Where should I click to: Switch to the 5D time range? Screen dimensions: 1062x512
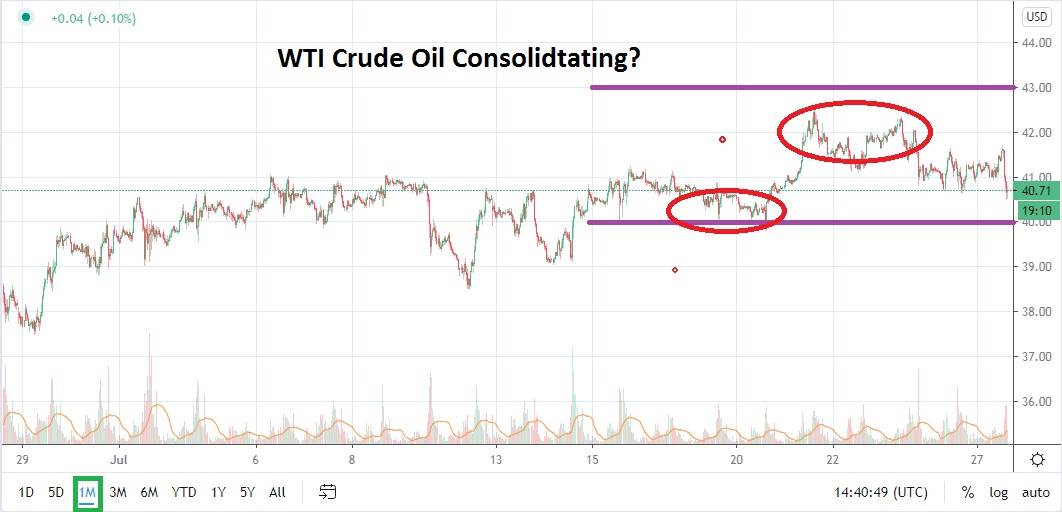[57, 492]
